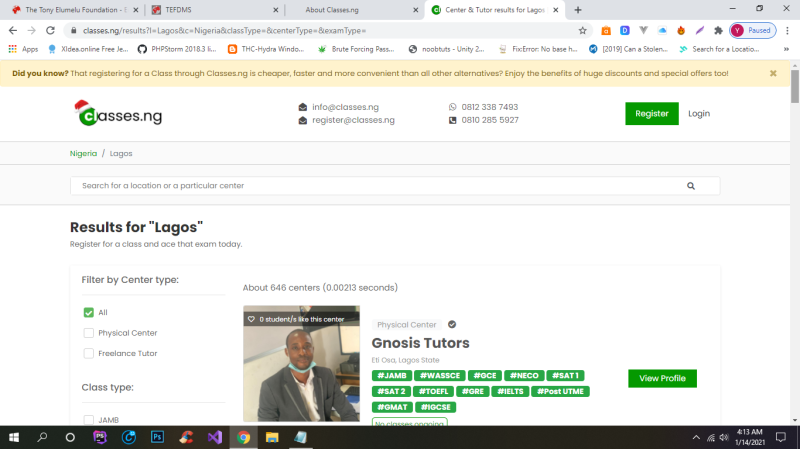The height and width of the screenshot is (449, 800).
Task: Click the register@classes.ng email link
Action: (353, 120)
